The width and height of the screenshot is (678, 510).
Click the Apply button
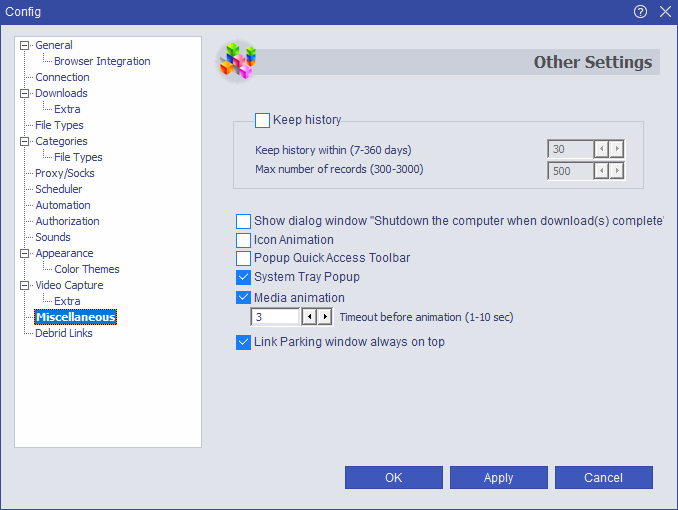[499, 478]
